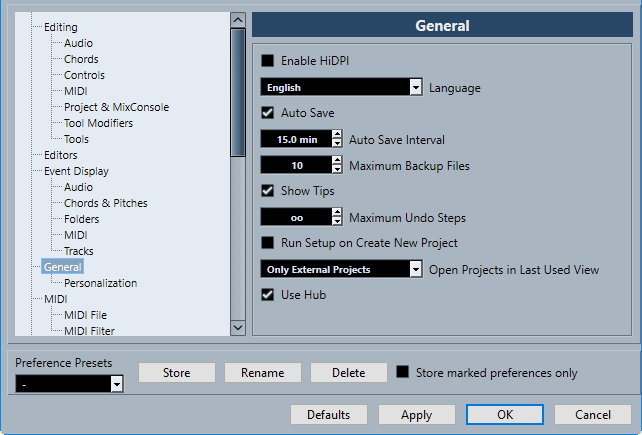
Task: Uncheck the Use Hub option
Action: (267, 295)
